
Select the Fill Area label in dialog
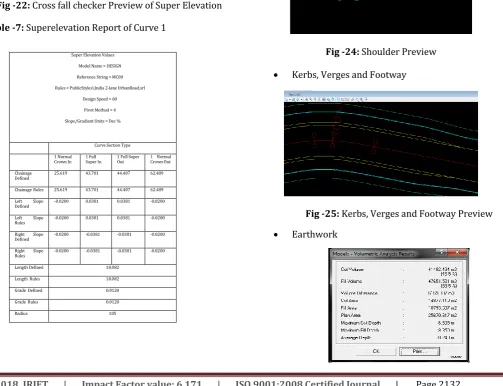[x=349, y=308]
